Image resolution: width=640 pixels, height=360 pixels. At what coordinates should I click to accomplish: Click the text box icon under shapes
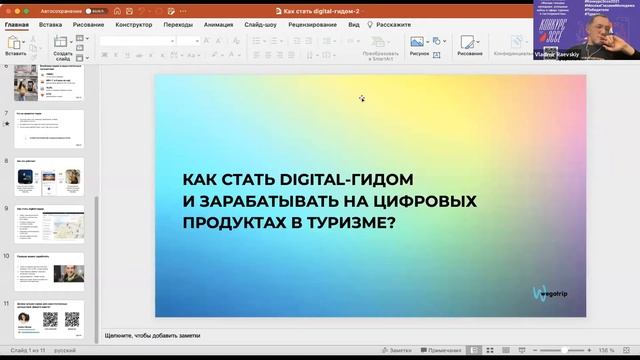tap(436, 55)
